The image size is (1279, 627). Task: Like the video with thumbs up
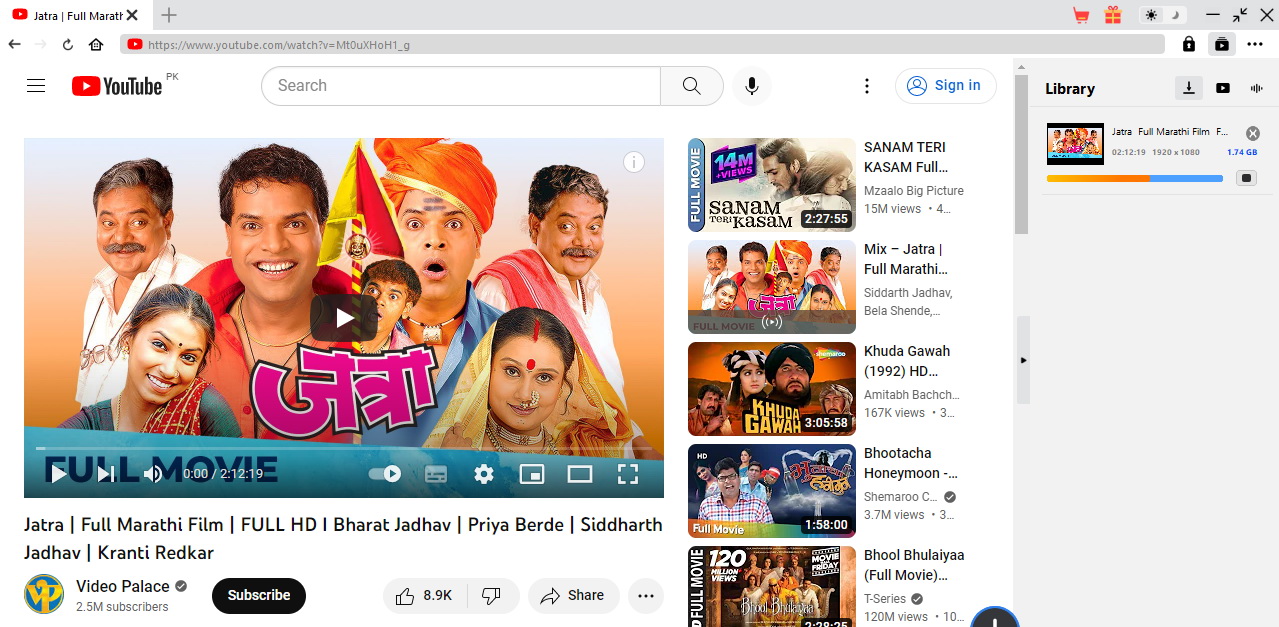405,596
